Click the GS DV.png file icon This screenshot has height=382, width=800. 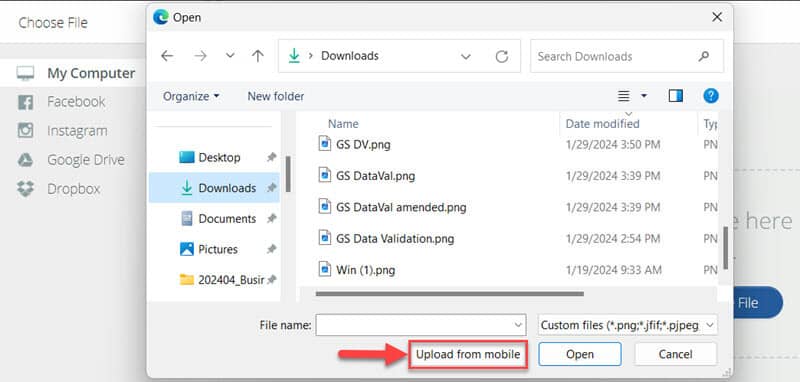click(x=325, y=144)
